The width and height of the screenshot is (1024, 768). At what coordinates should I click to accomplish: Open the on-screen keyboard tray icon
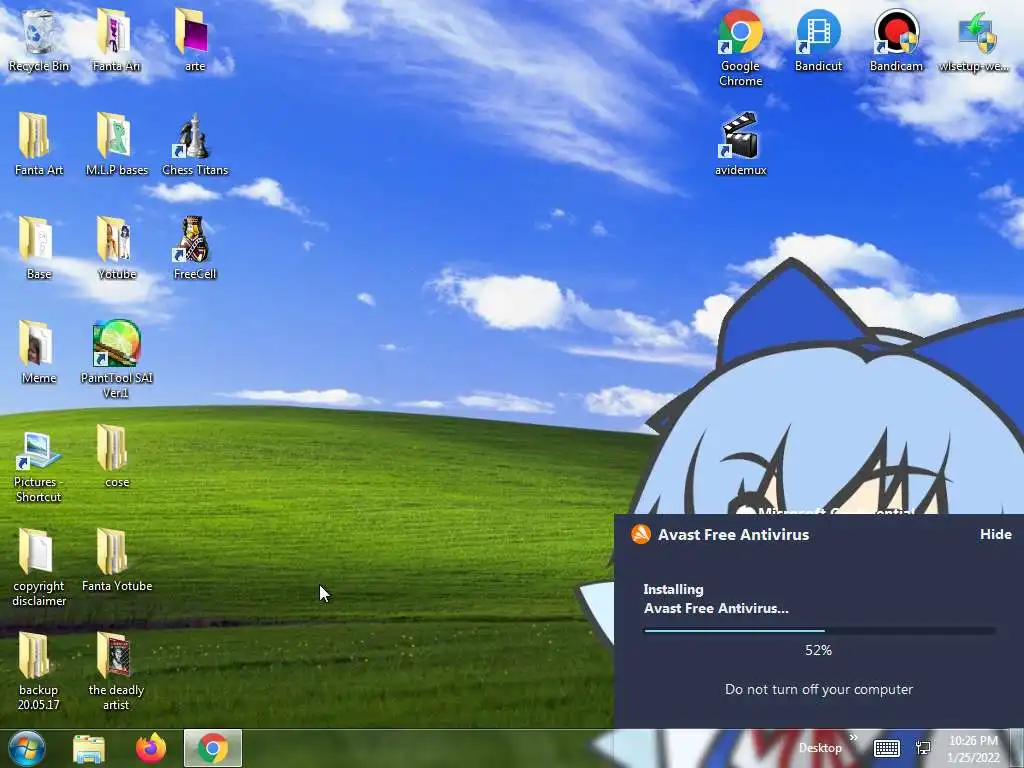click(x=887, y=748)
